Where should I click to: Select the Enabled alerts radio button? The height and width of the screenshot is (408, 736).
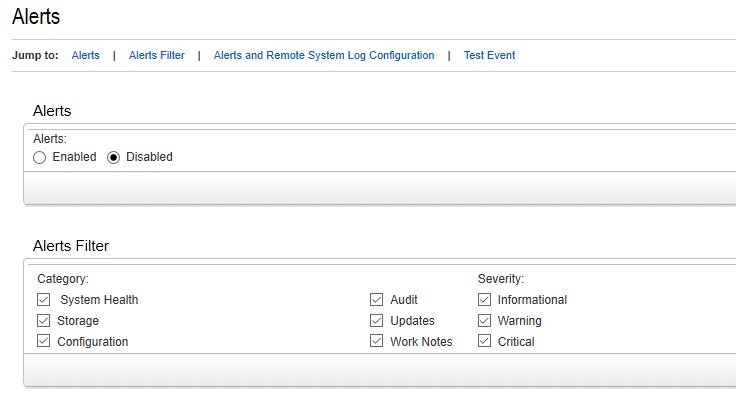tap(39, 157)
